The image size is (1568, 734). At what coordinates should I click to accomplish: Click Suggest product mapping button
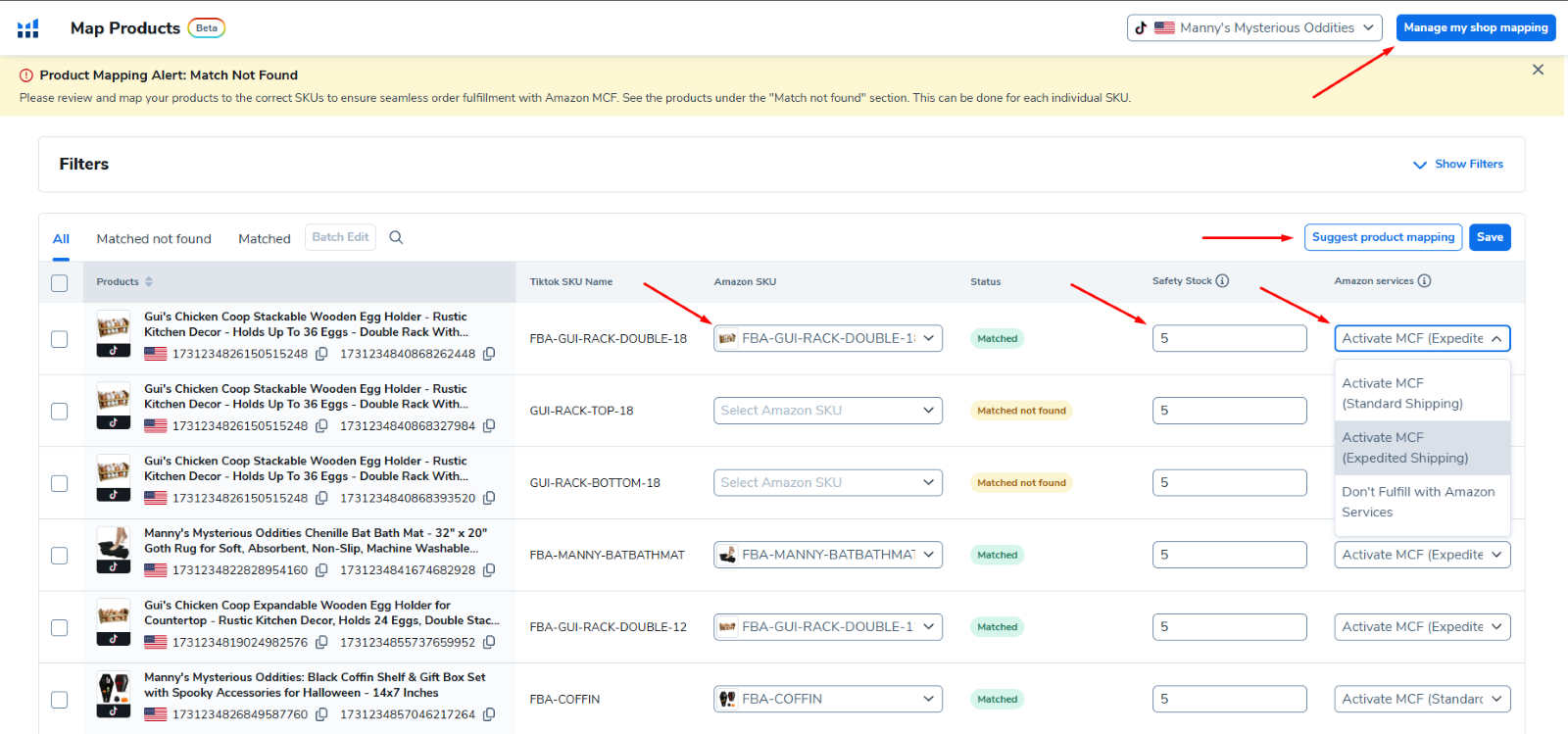click(1383, 237)
